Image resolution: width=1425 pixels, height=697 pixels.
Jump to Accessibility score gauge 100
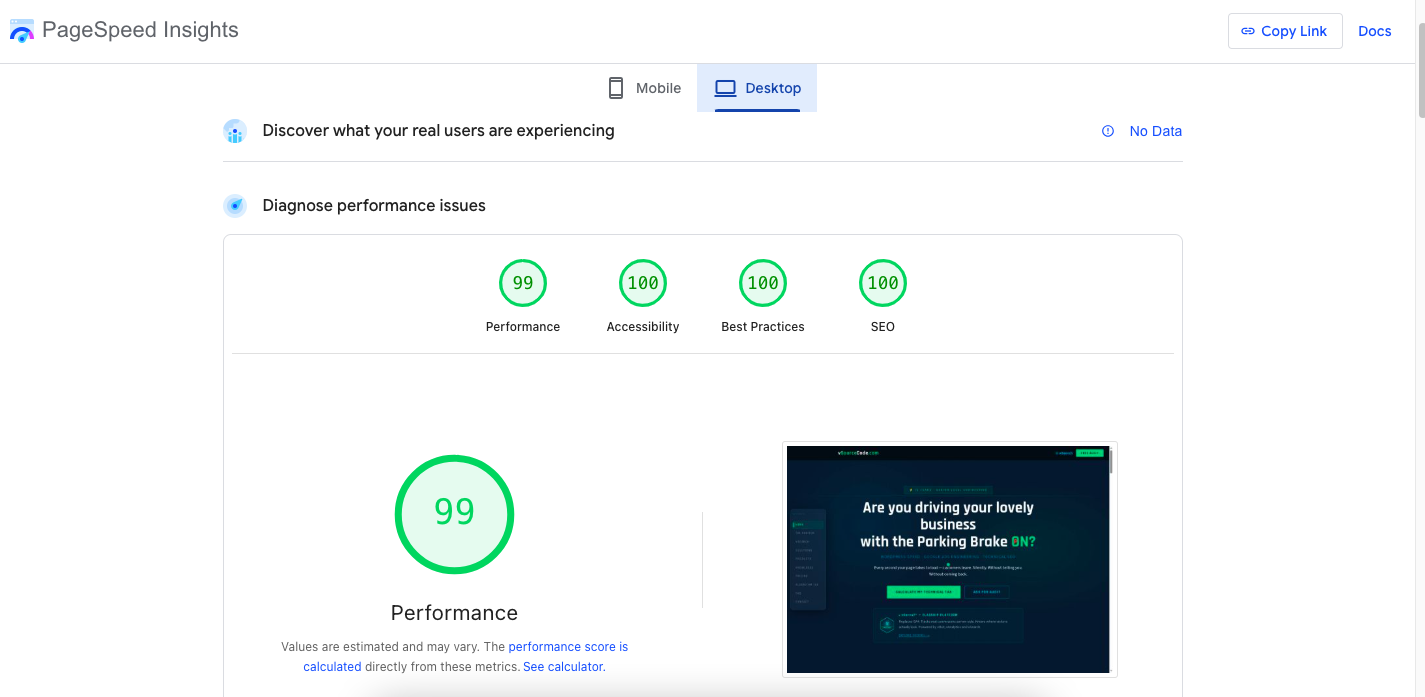643,283
